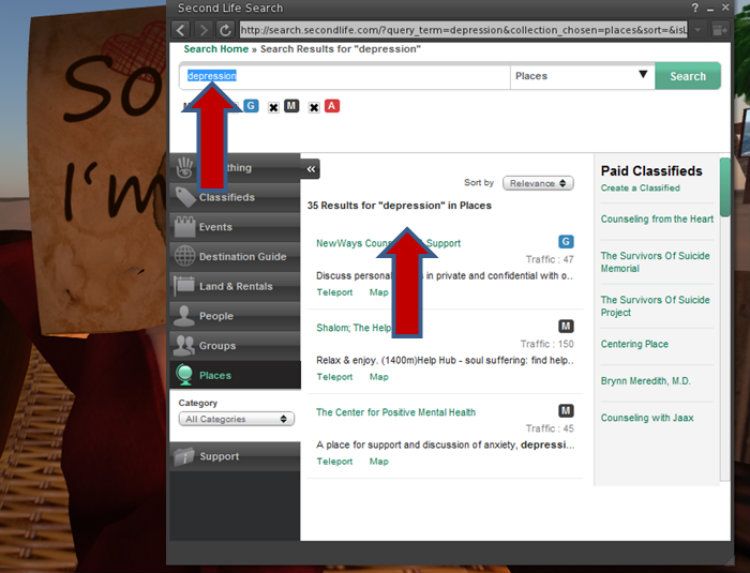Image resolution: width=750 pixels, height=573 pixels.
Task: Open URL history dropdown arrow
Action: coord(698,30)
